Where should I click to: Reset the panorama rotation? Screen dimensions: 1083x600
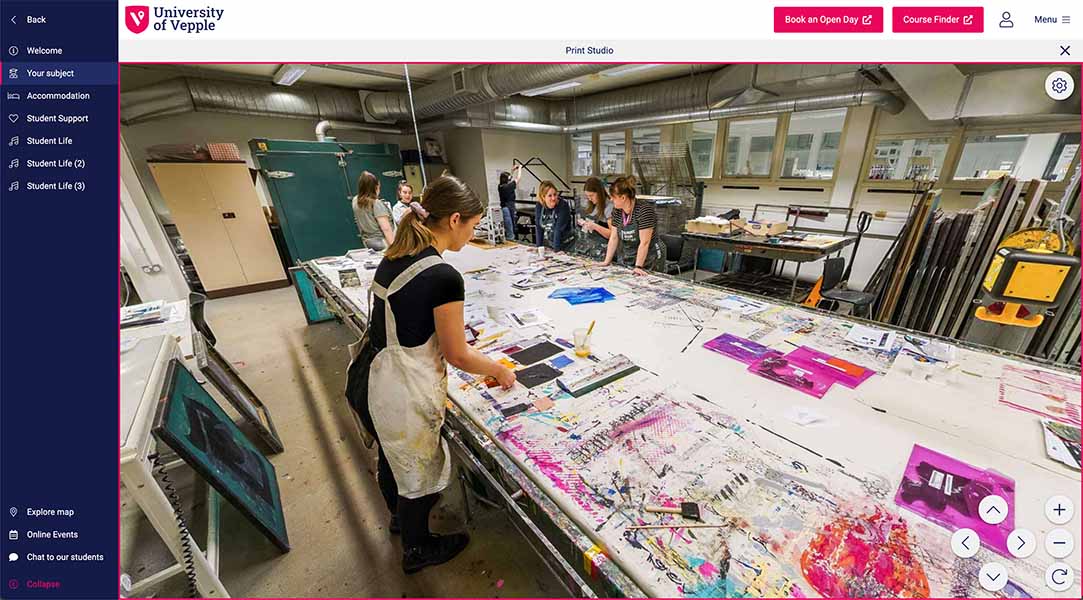[1059, 577]
